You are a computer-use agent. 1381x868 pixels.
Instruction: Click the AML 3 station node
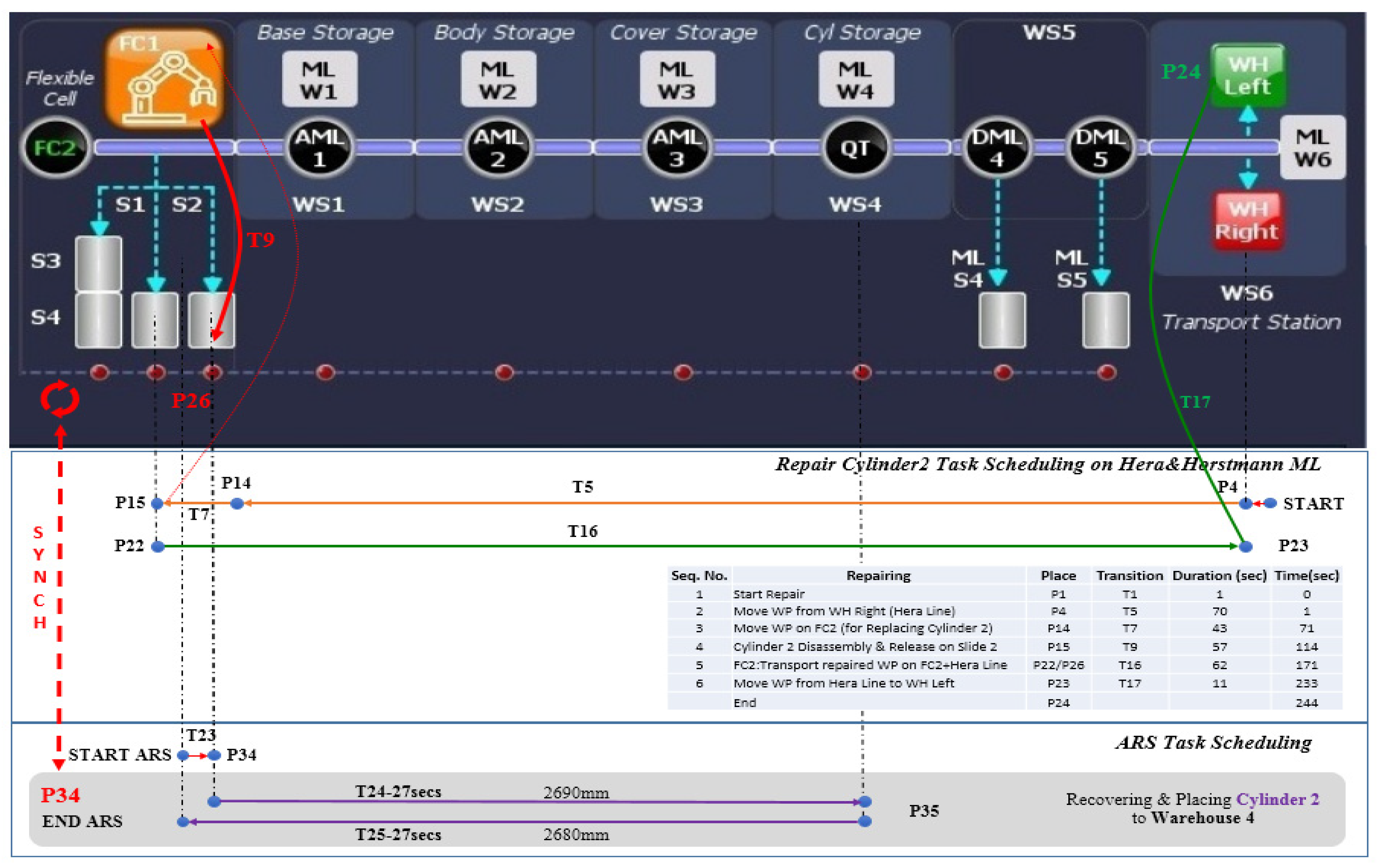click(677, 147)
